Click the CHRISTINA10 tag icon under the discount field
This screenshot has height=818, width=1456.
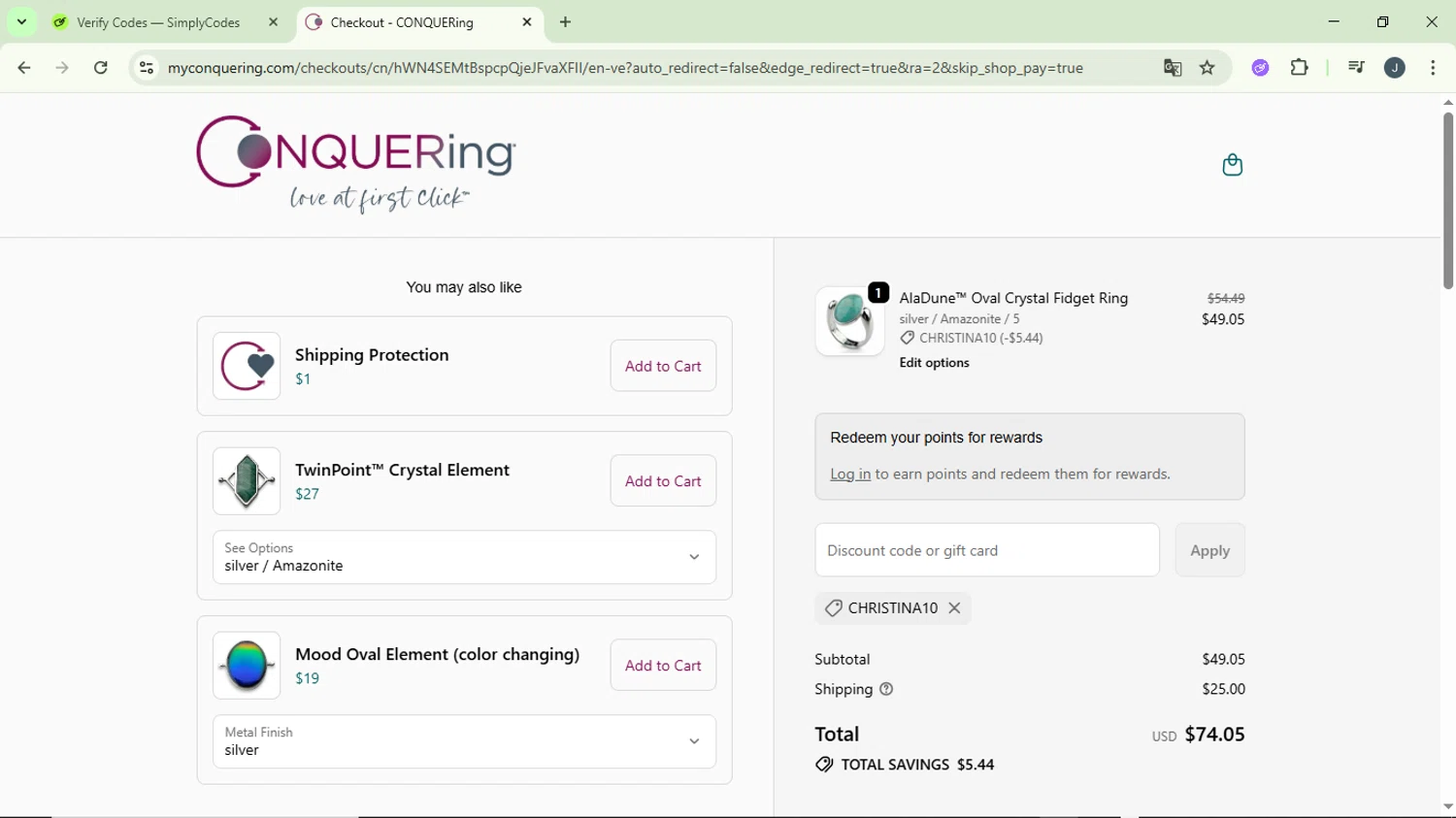click(833, 608)
